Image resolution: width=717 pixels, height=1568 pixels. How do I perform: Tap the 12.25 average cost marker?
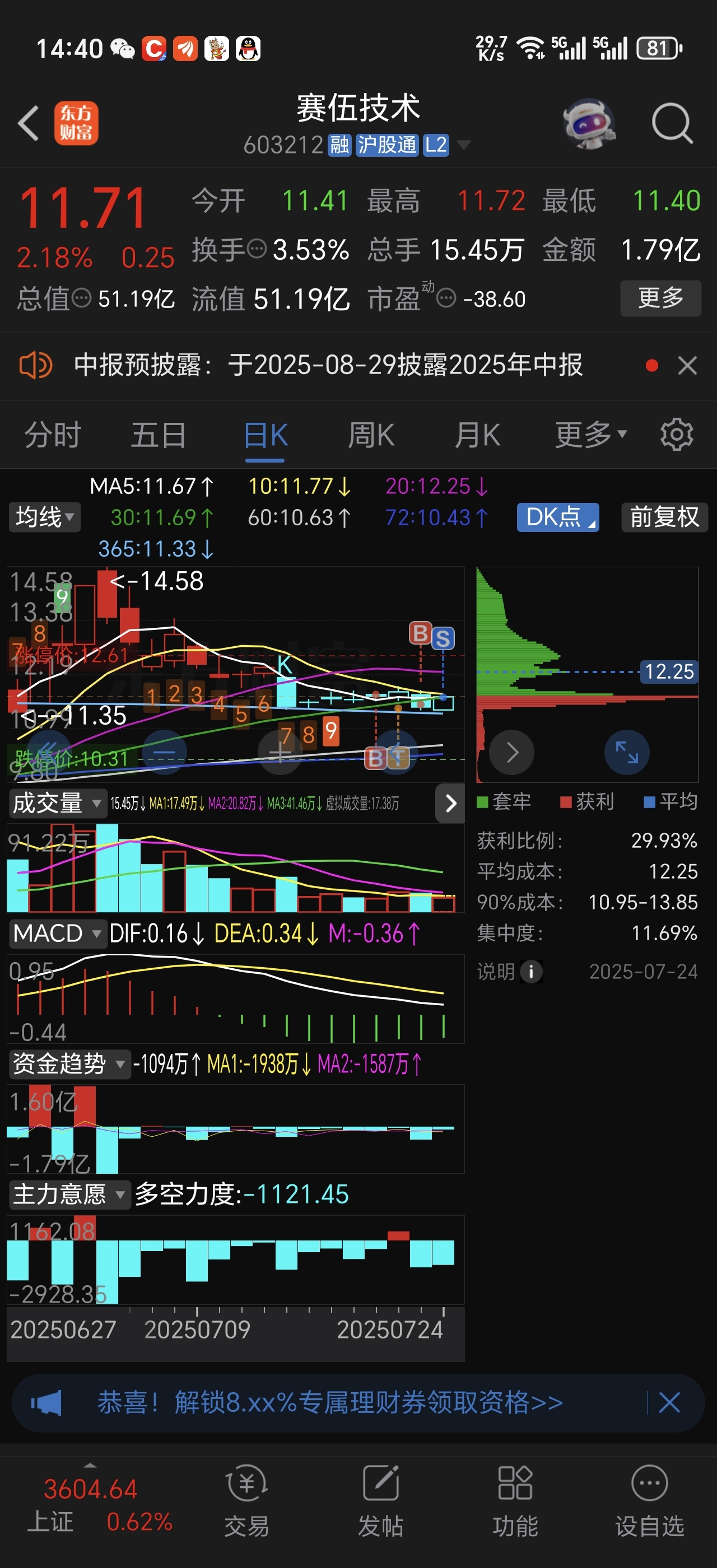(669, 671)
